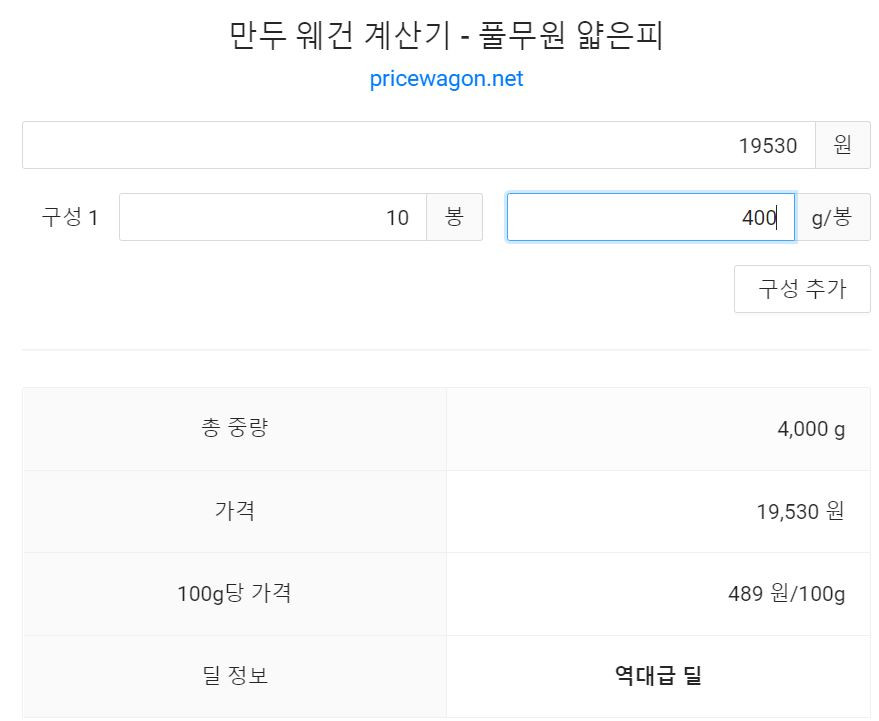The image size is (879, 721).
Task: Select the 100g당 가격 row header
Action: [x=234, y=594]
